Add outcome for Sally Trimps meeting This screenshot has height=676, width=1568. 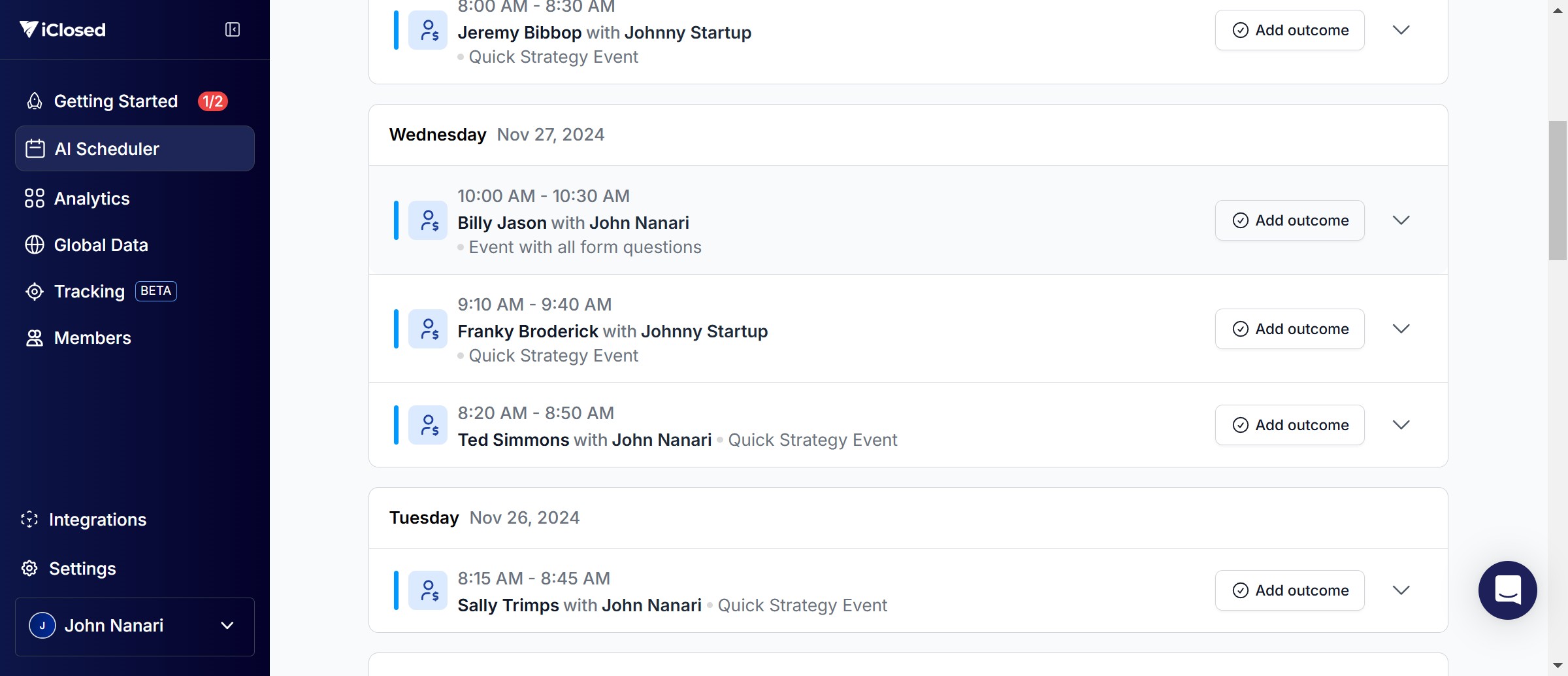click(x=1290, y=590)
